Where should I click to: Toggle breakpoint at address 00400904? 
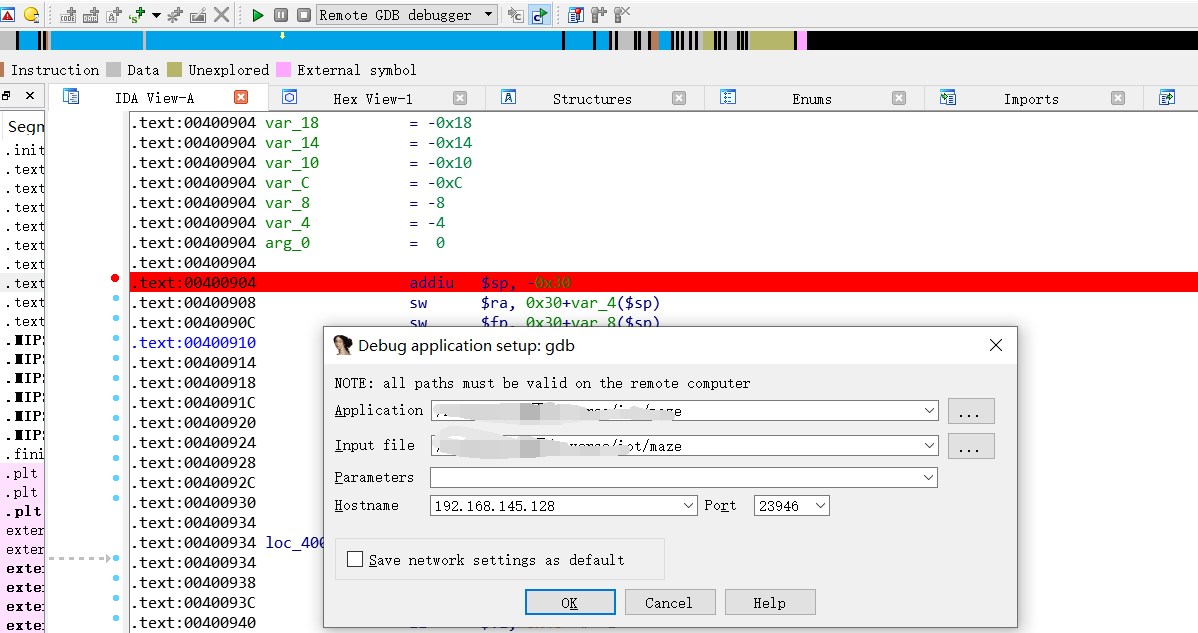tap(116, 278)
